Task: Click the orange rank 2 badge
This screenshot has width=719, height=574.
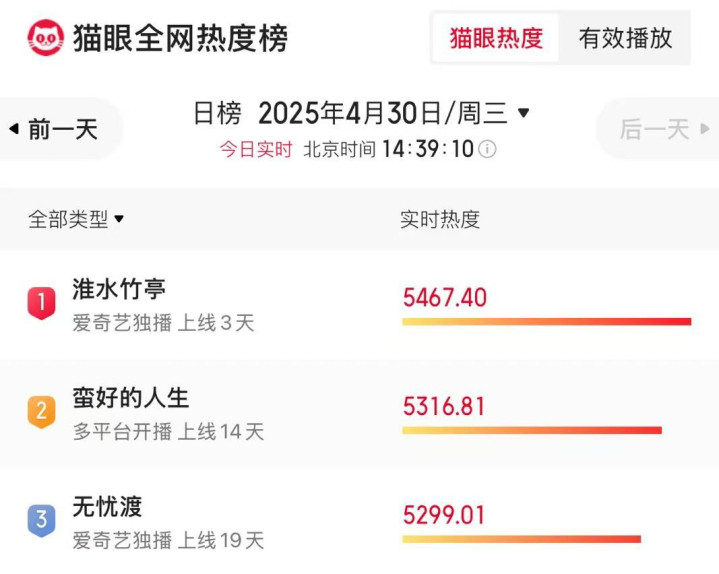Action: click(x=41, y=411)
